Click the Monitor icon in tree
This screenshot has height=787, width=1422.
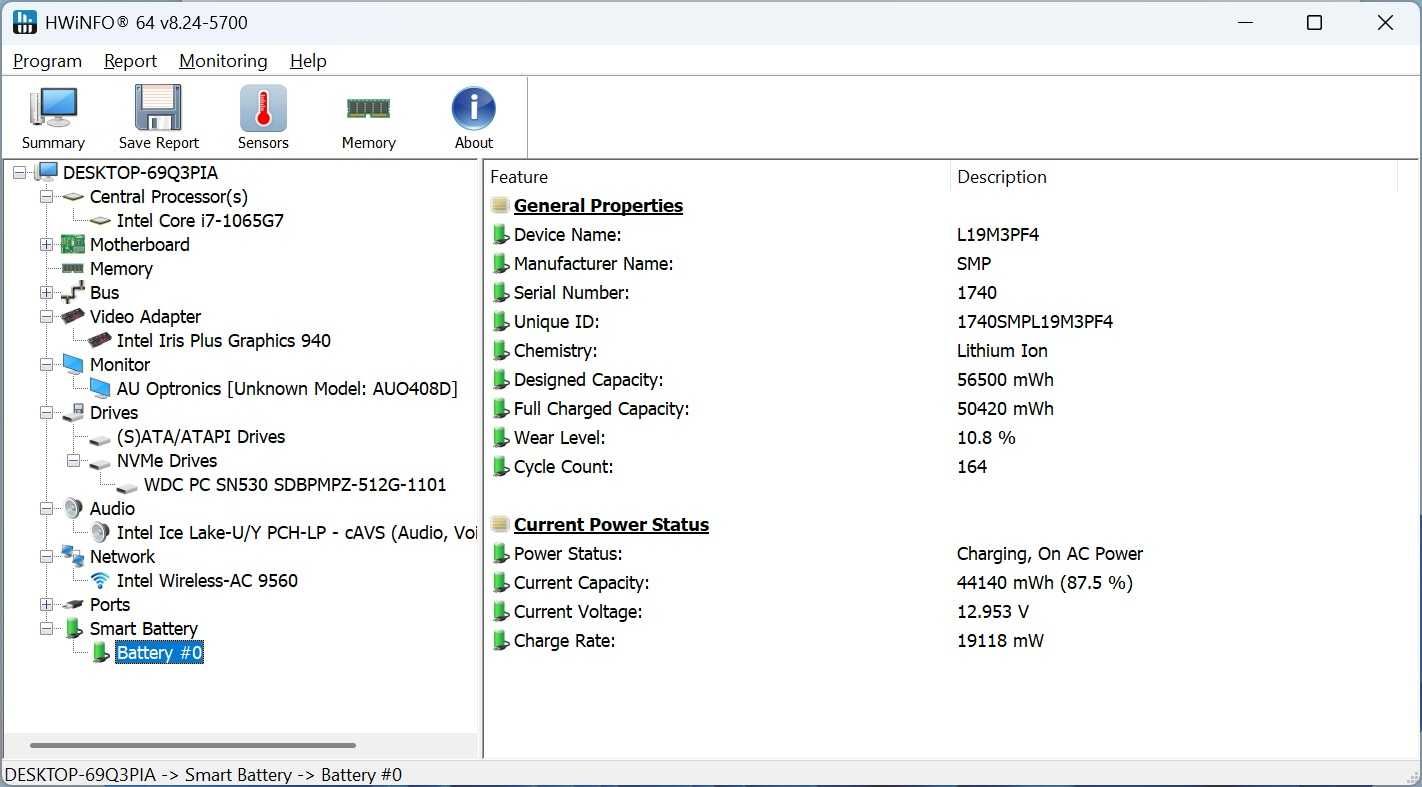click(73, 365)
